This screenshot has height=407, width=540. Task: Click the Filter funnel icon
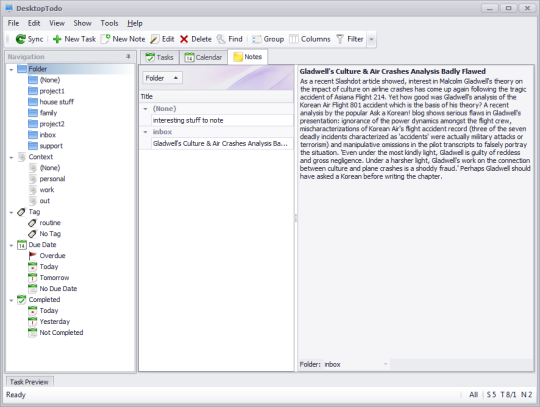pos(340,39)
